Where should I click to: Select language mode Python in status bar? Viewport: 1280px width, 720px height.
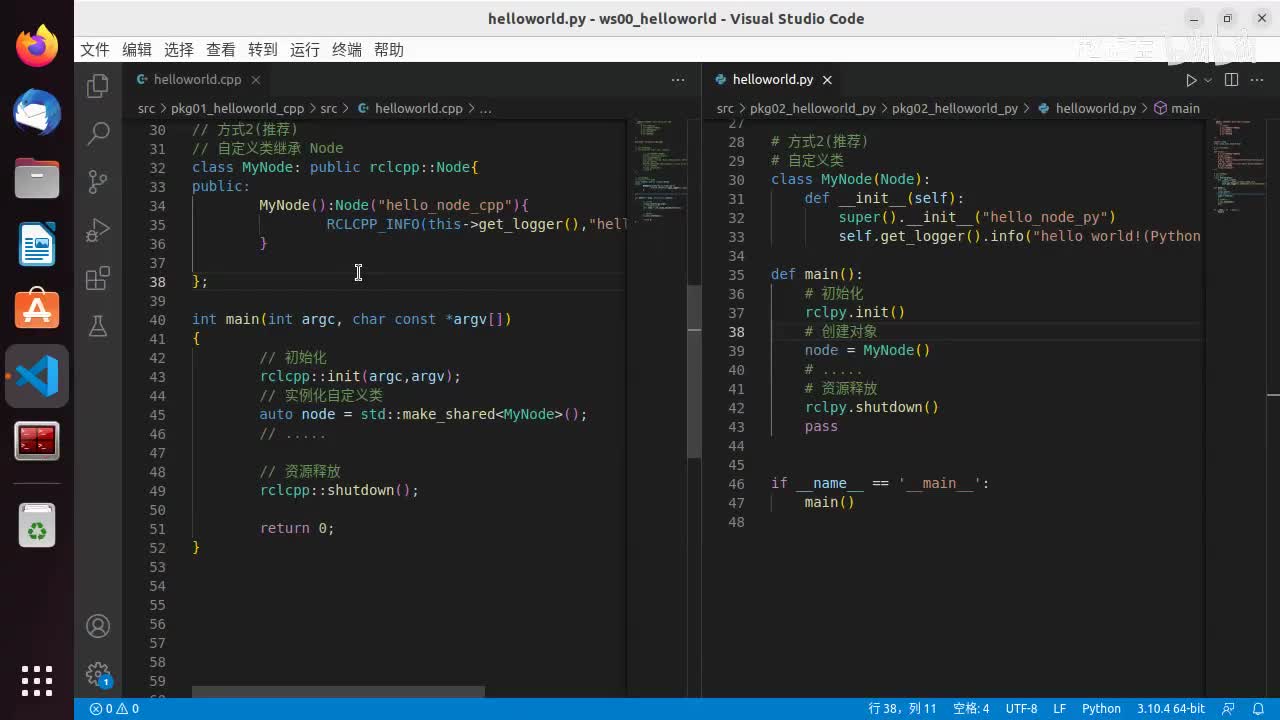[1101, 709]
